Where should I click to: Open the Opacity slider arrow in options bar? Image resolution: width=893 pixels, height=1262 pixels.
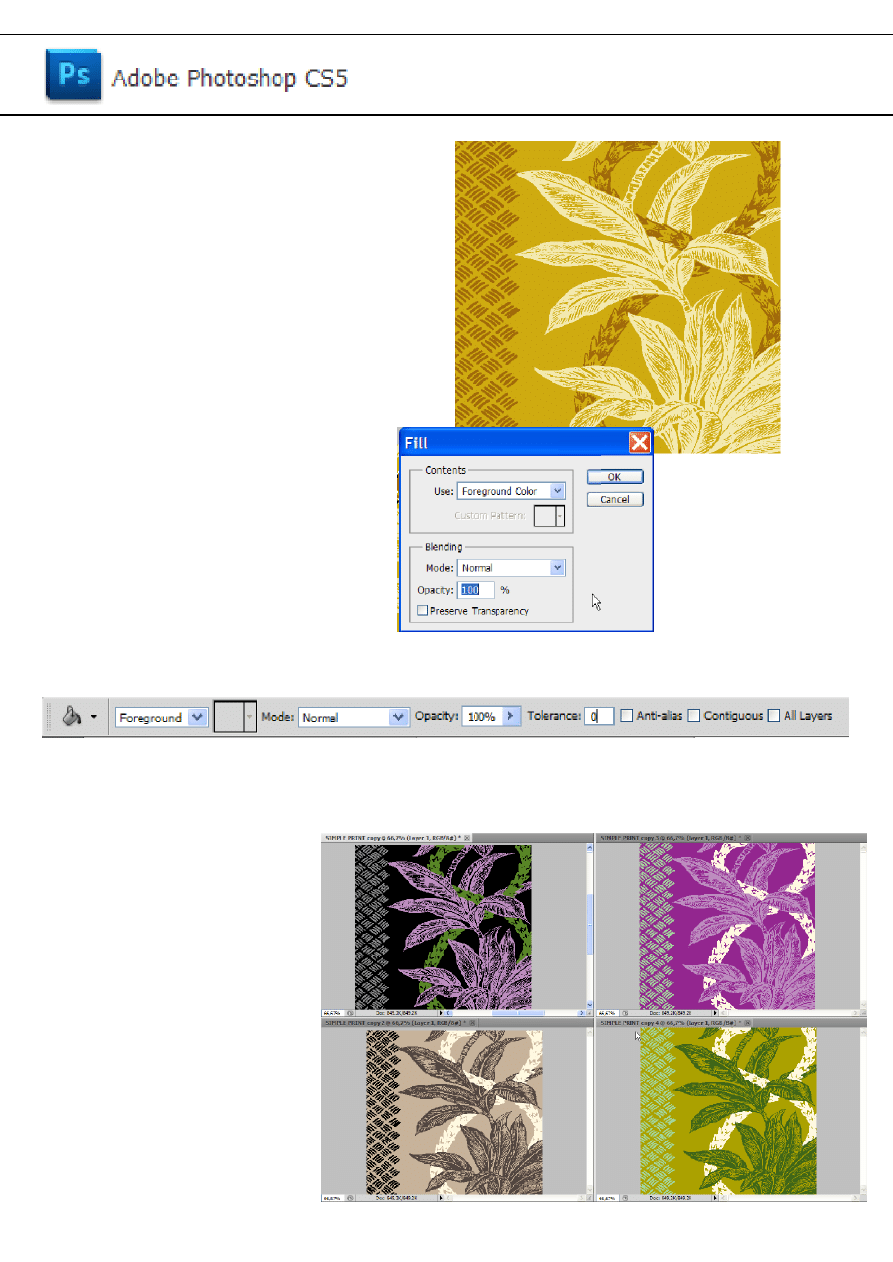click(511, 717)
